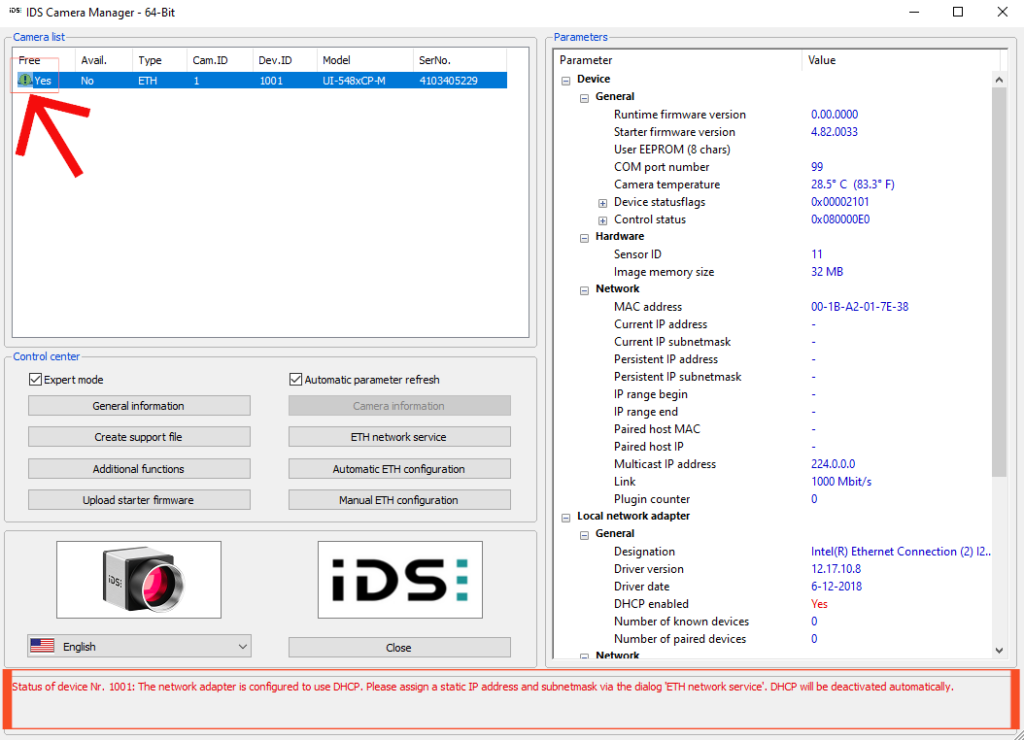1024x740 pixels.
Task: Collapse the Hardware parameter group
Action: tap(583, 237)
